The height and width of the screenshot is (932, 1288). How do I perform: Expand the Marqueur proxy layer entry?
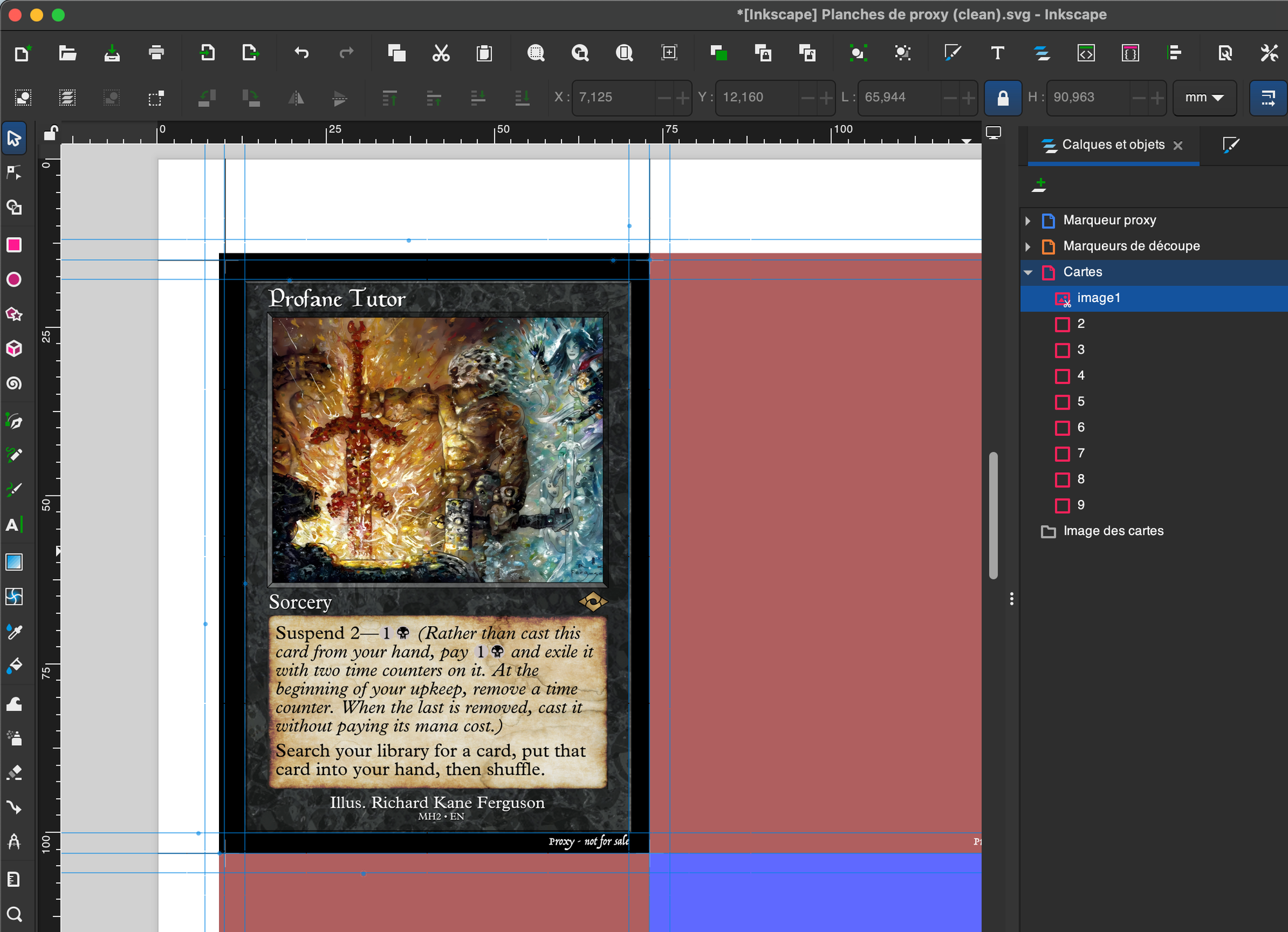click(1028, 220)
